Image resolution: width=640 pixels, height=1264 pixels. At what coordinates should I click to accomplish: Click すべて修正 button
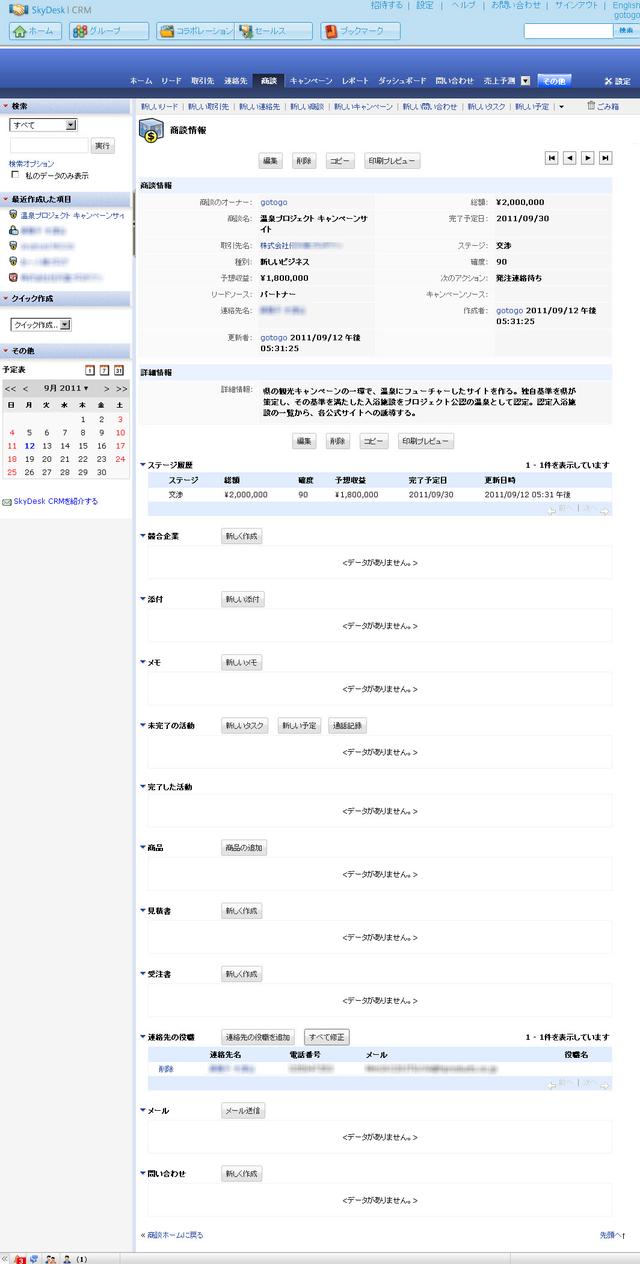327,1038
